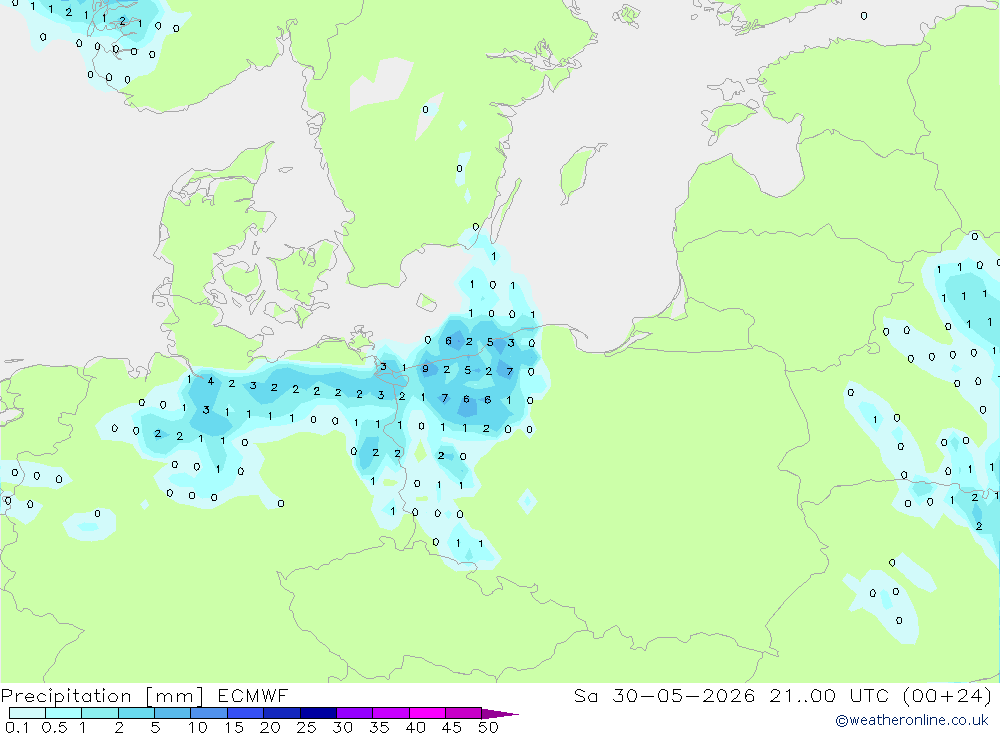Click the '9' precipitation value on the map
1000x733 pixels.
[x=425, y=369]
